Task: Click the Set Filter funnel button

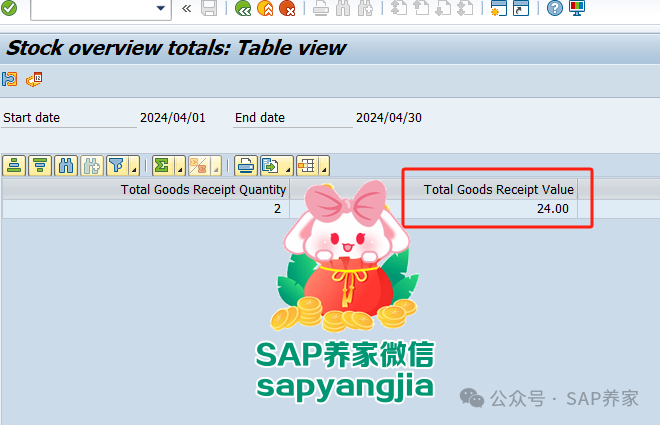Action: (x=117, y=165)
